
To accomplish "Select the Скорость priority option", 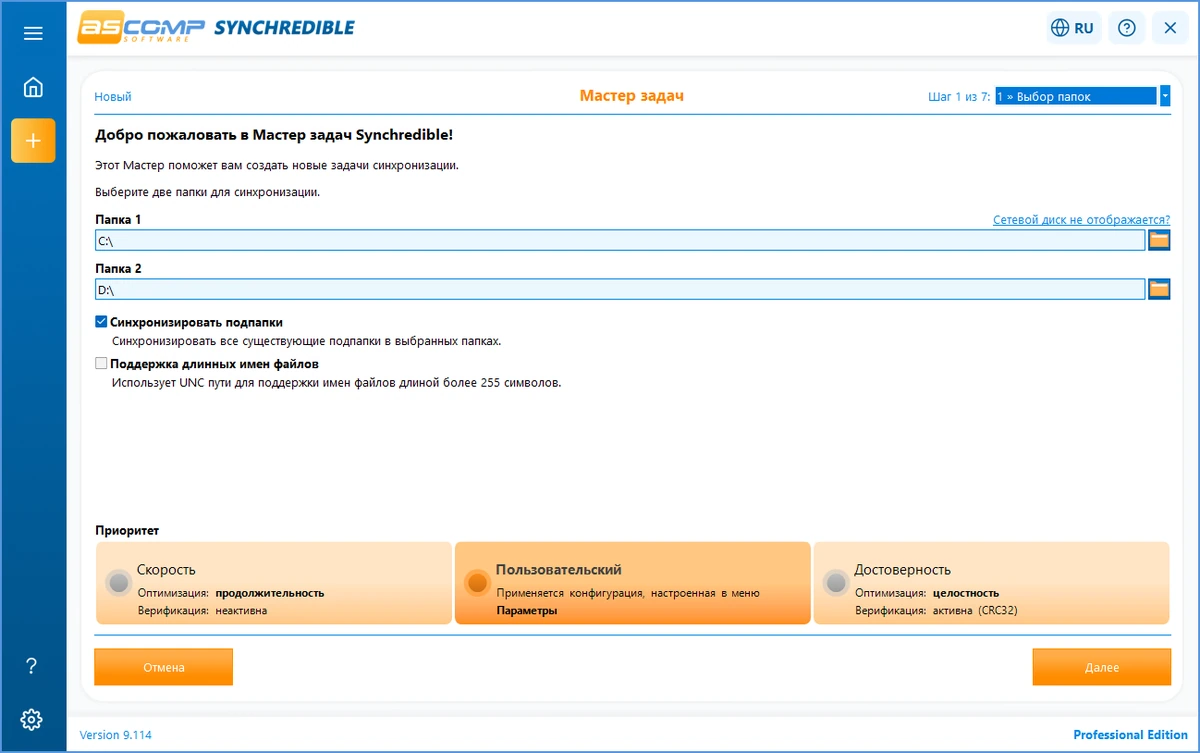I will 273,583.
